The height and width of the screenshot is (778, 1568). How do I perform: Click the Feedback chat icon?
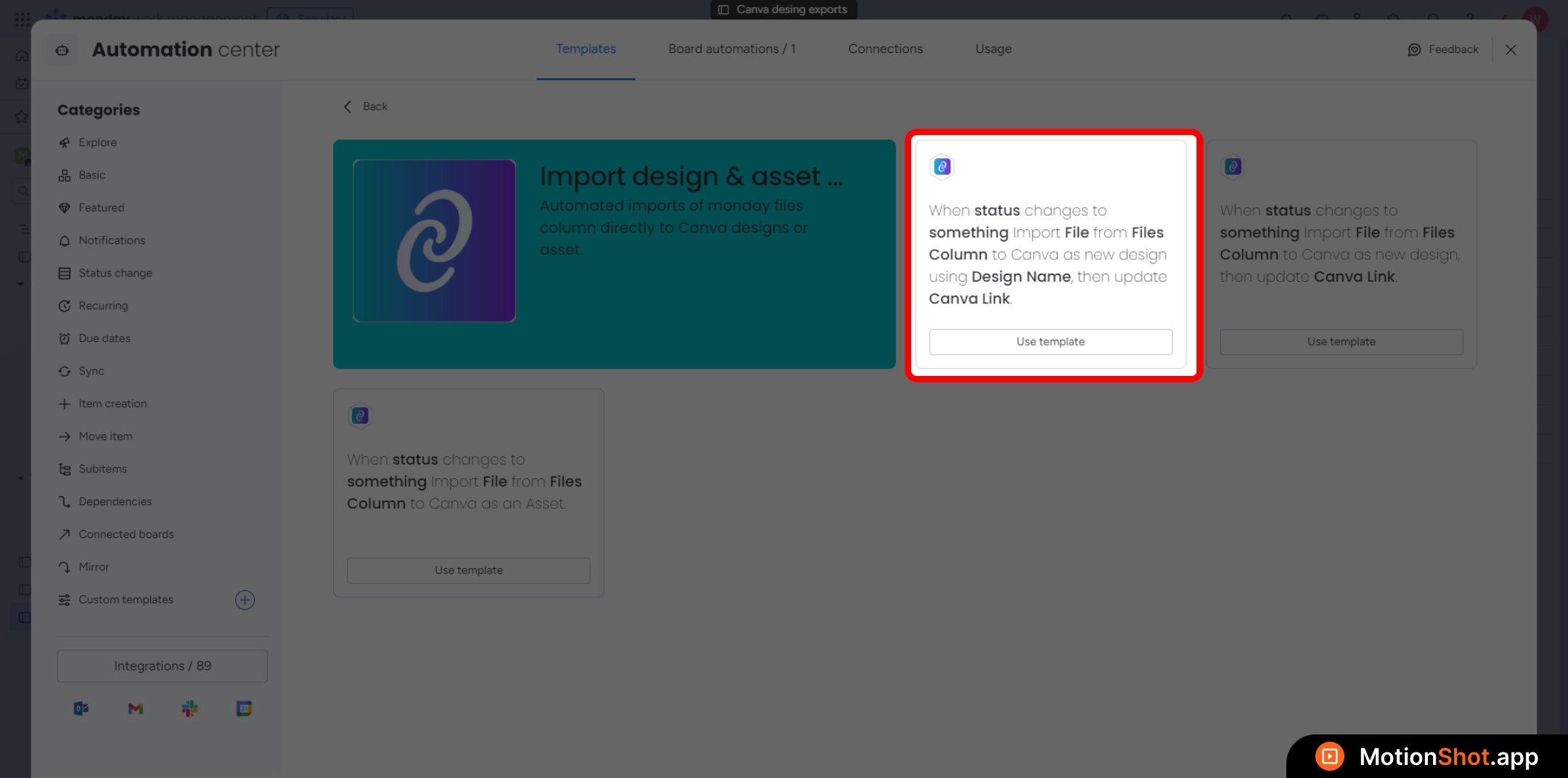[x=1414, y=49]
